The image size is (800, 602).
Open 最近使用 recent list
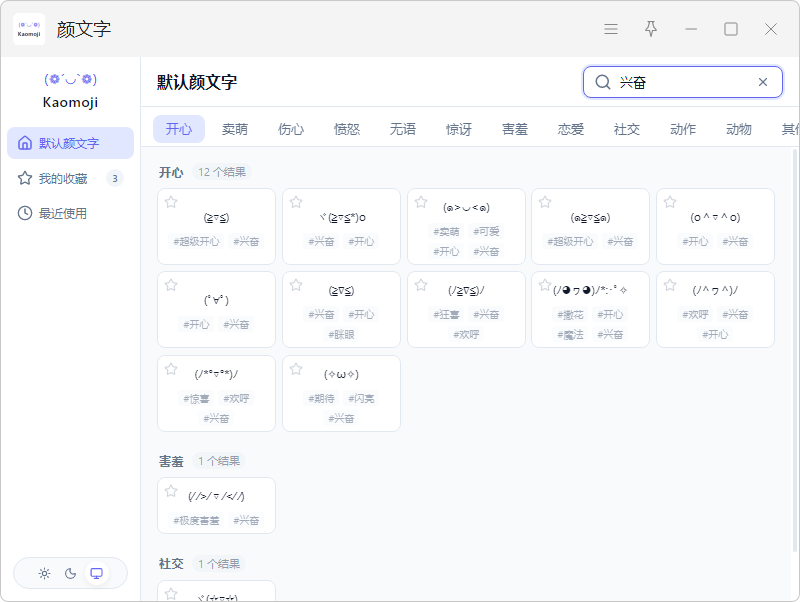(70, 213)
